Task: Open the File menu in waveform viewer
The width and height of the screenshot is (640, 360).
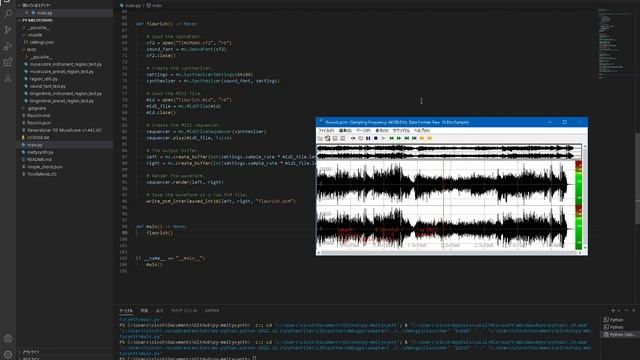Action: tap(326, 131)
